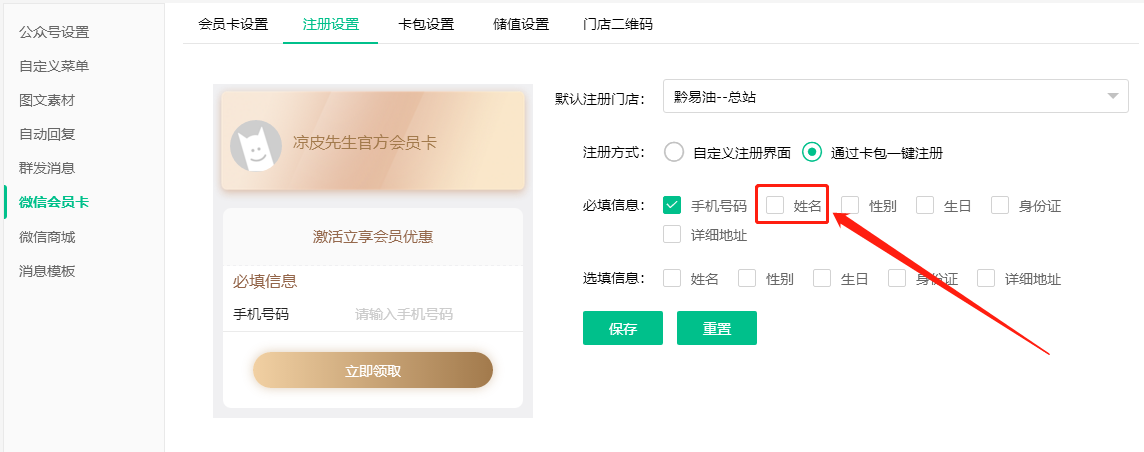Go to 储值设置 tab

tap(521, 24)
